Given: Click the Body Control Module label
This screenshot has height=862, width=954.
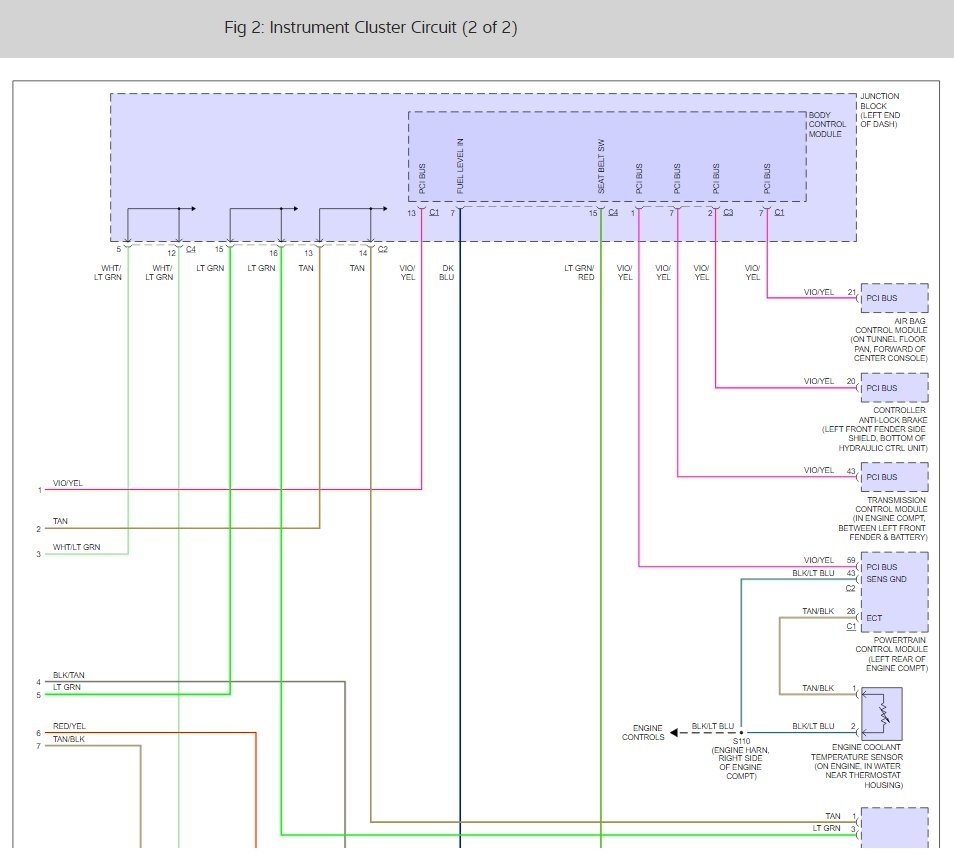Looking at the screenshot, I should tap(827, 124).
